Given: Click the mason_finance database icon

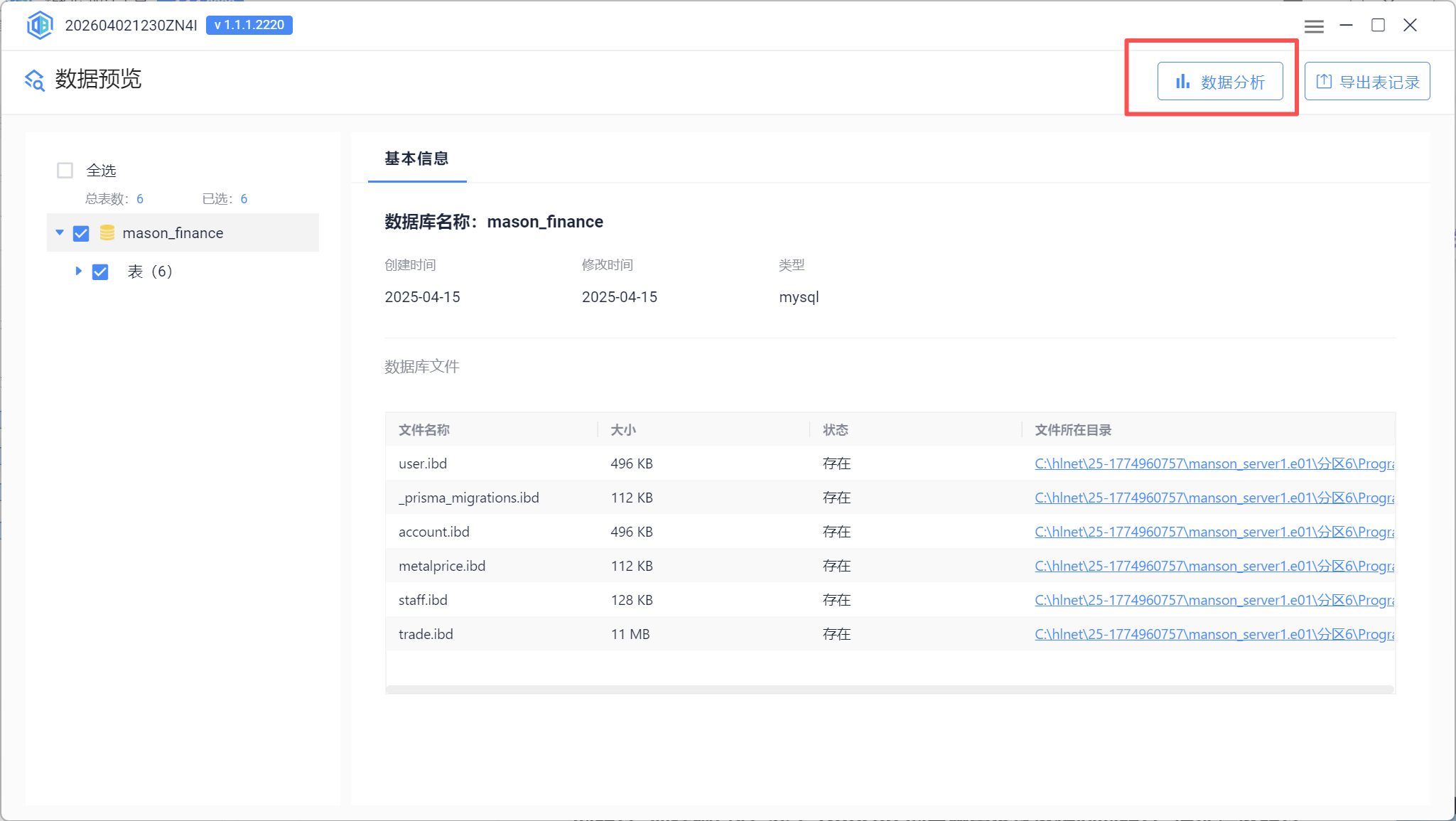Looking at the screenshot, I should click(107, 232).
